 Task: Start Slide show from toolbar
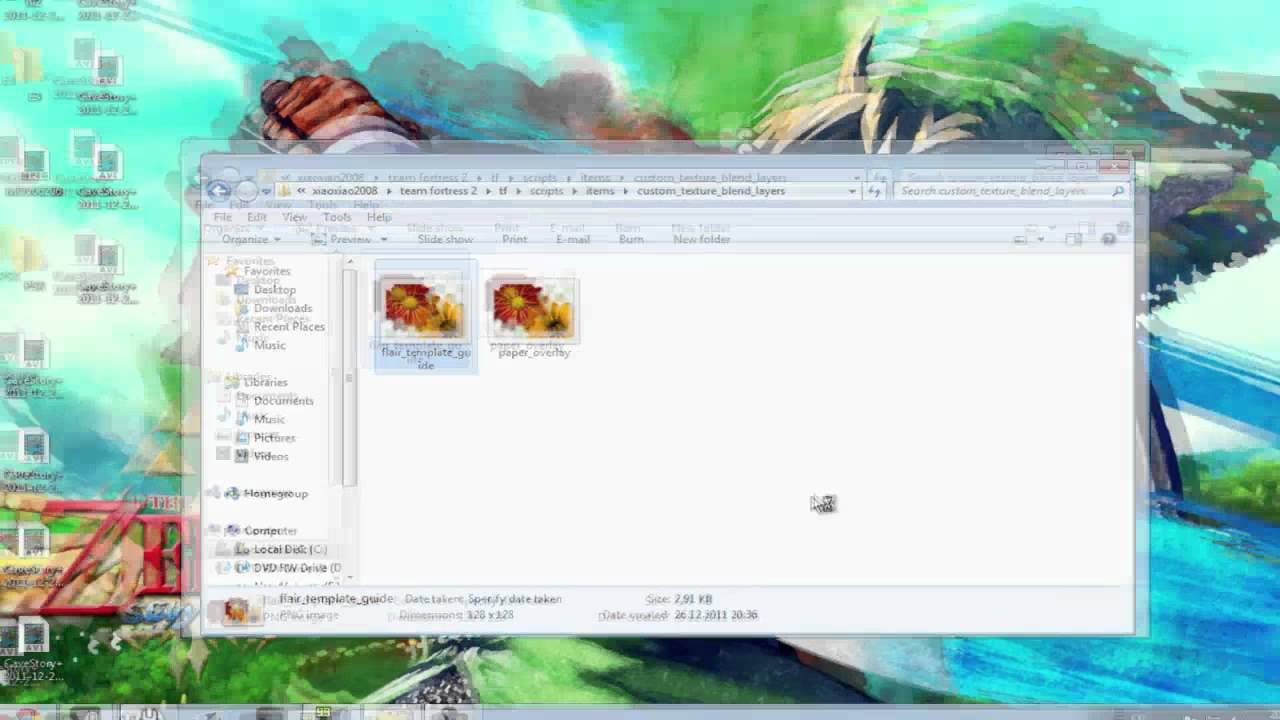(x=445, y=239)
